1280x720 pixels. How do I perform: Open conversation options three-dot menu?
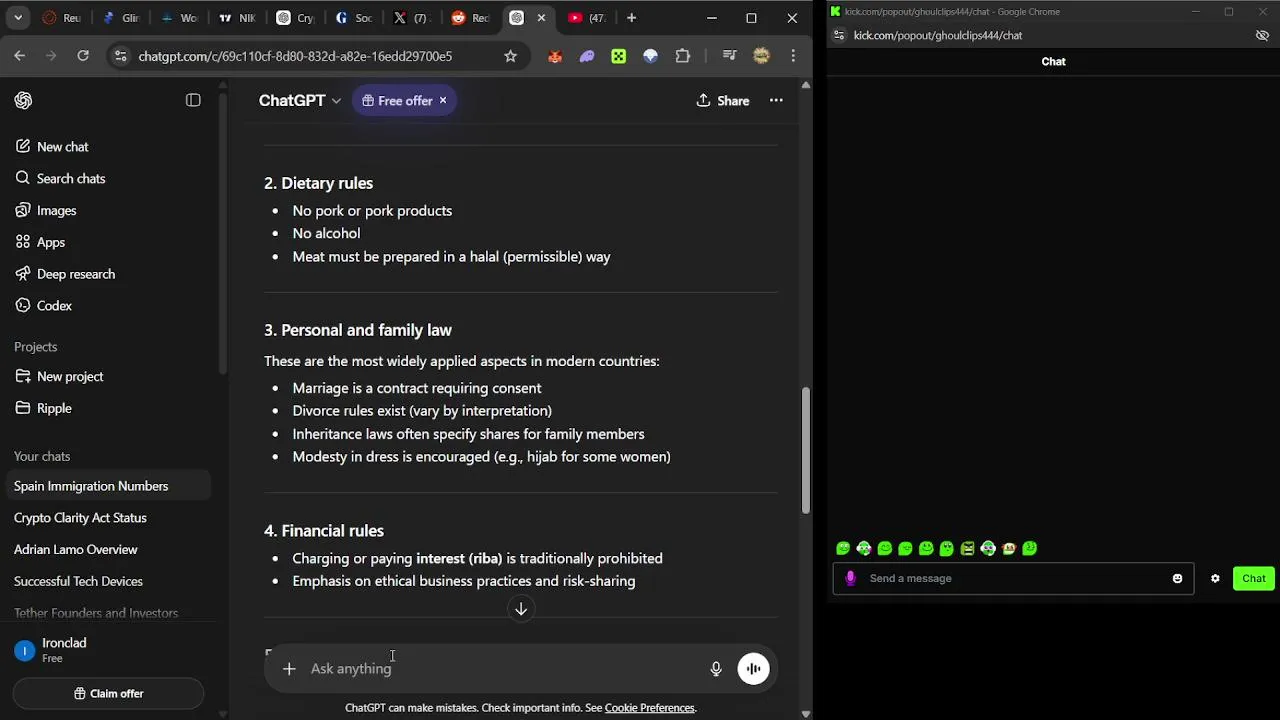tap(776, 101)
